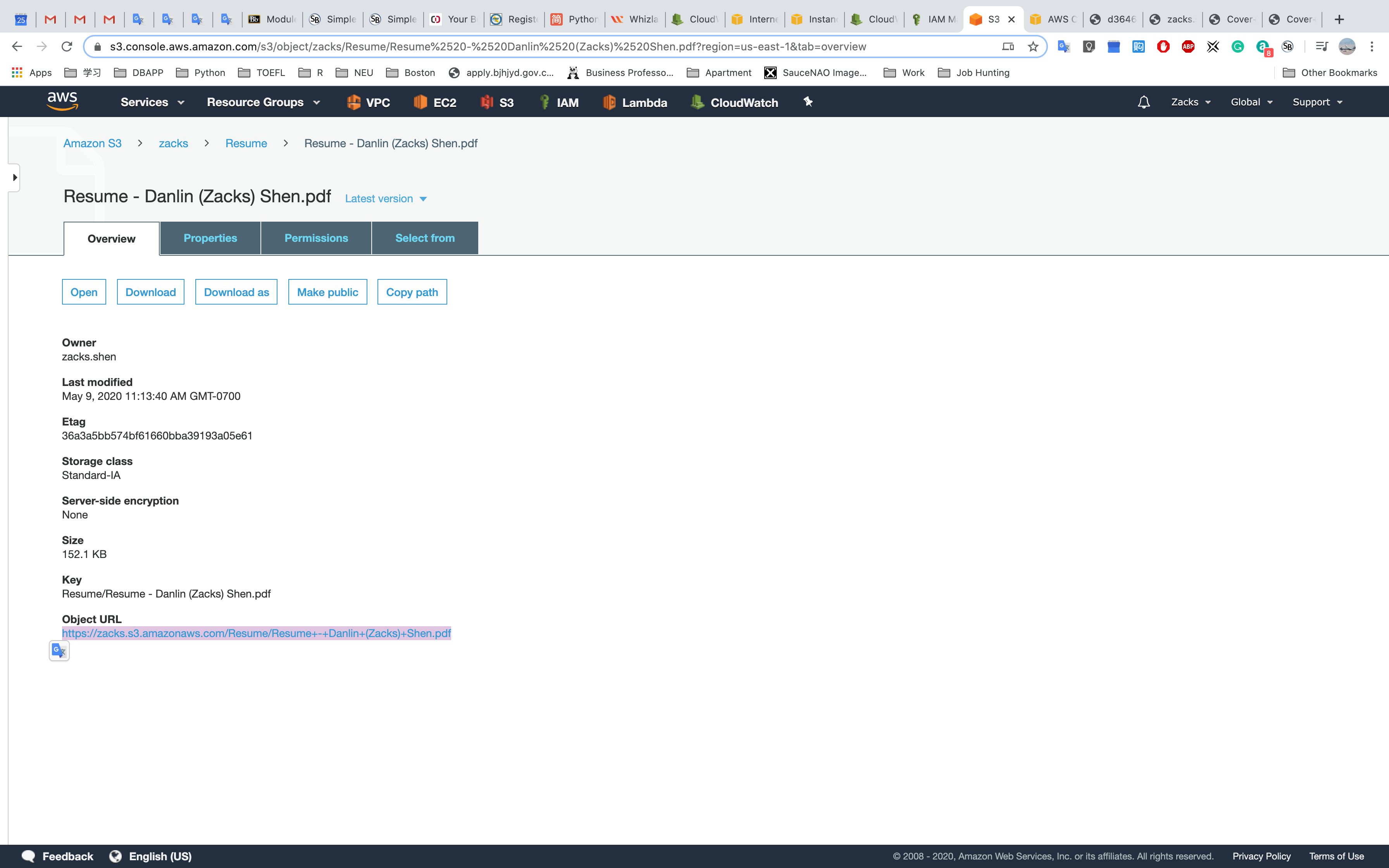The image size is (1389, 868).
Task: Open EC2 service shortcut
Action: 435,102
